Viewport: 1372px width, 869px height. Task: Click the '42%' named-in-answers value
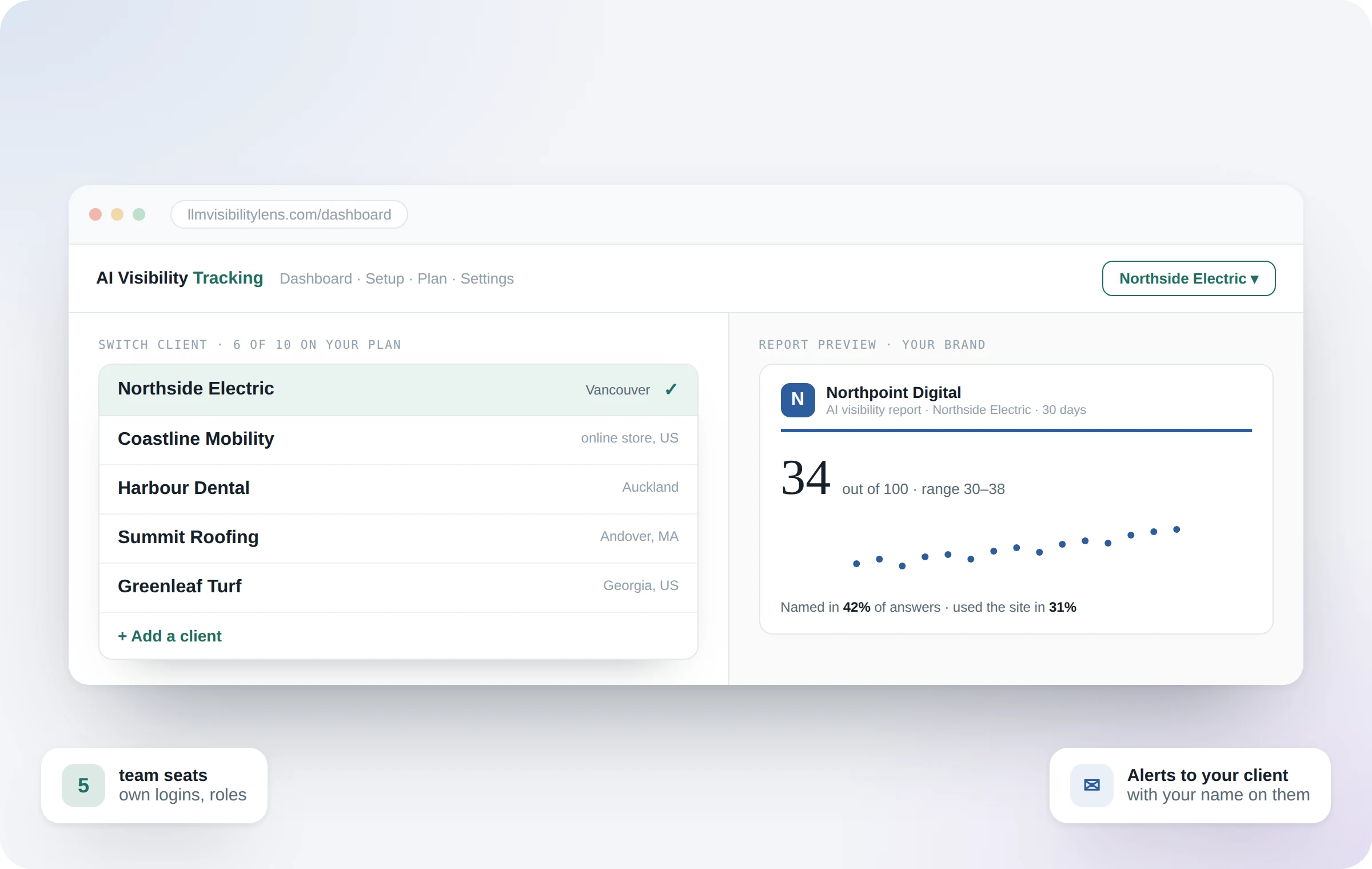(856, 607)
